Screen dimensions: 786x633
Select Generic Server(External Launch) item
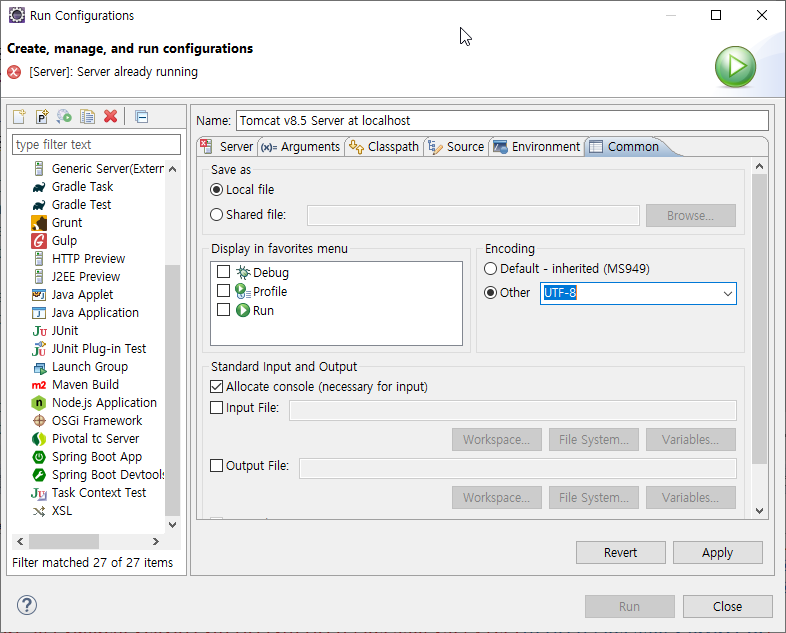[x=107, y=168]
